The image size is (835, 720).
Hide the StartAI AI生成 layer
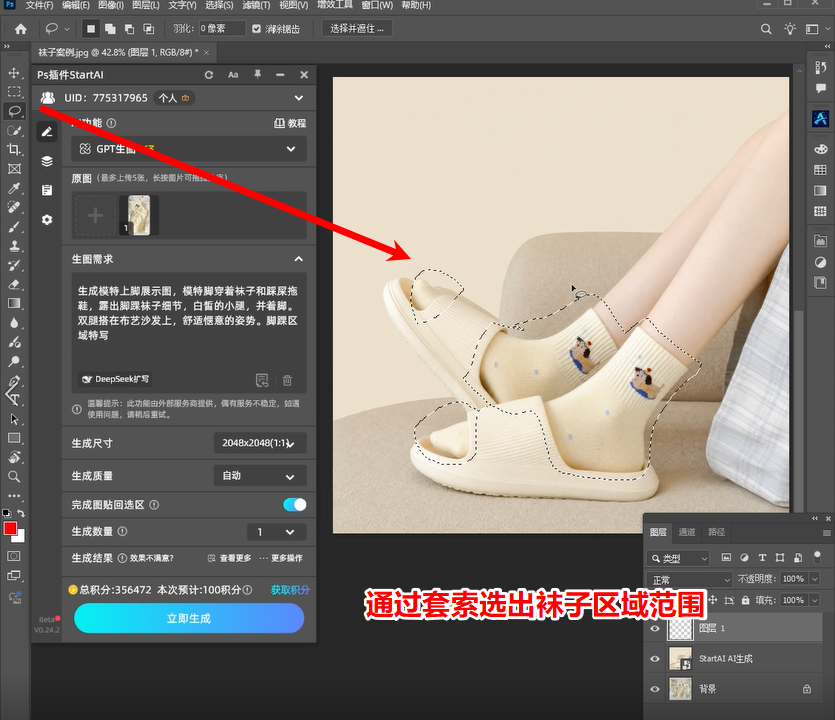click(655, 659)
